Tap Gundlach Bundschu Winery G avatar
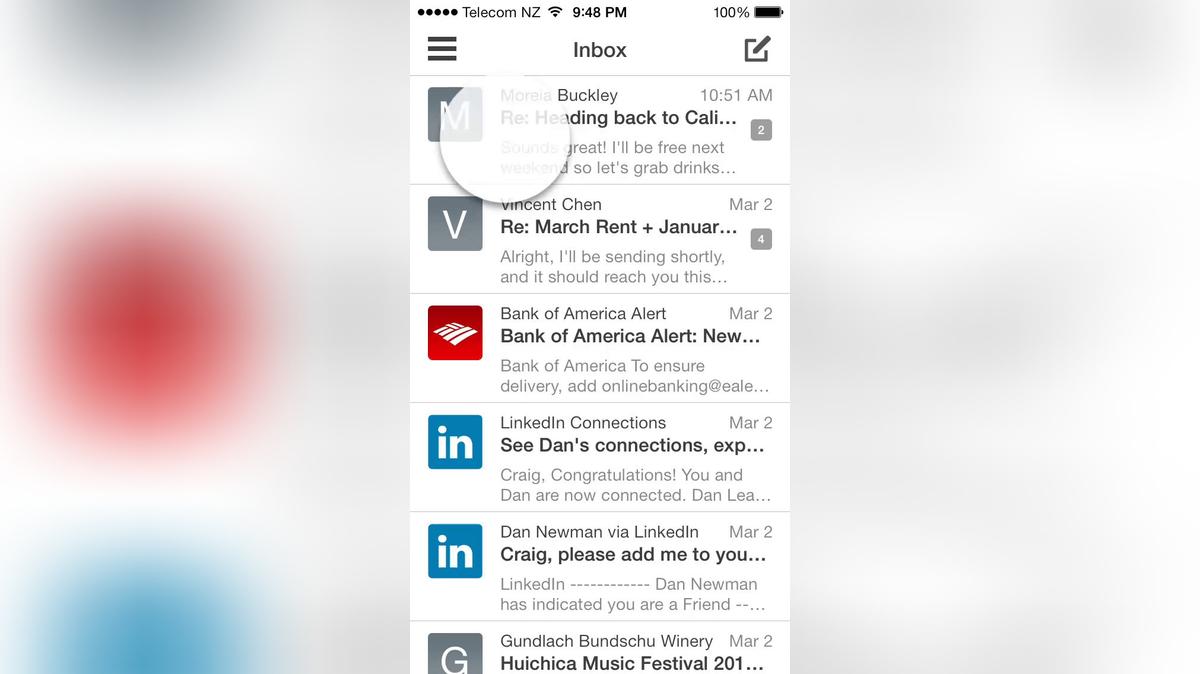The width and height of the screenshot is (1200, 674). click(x=455, y=653)
